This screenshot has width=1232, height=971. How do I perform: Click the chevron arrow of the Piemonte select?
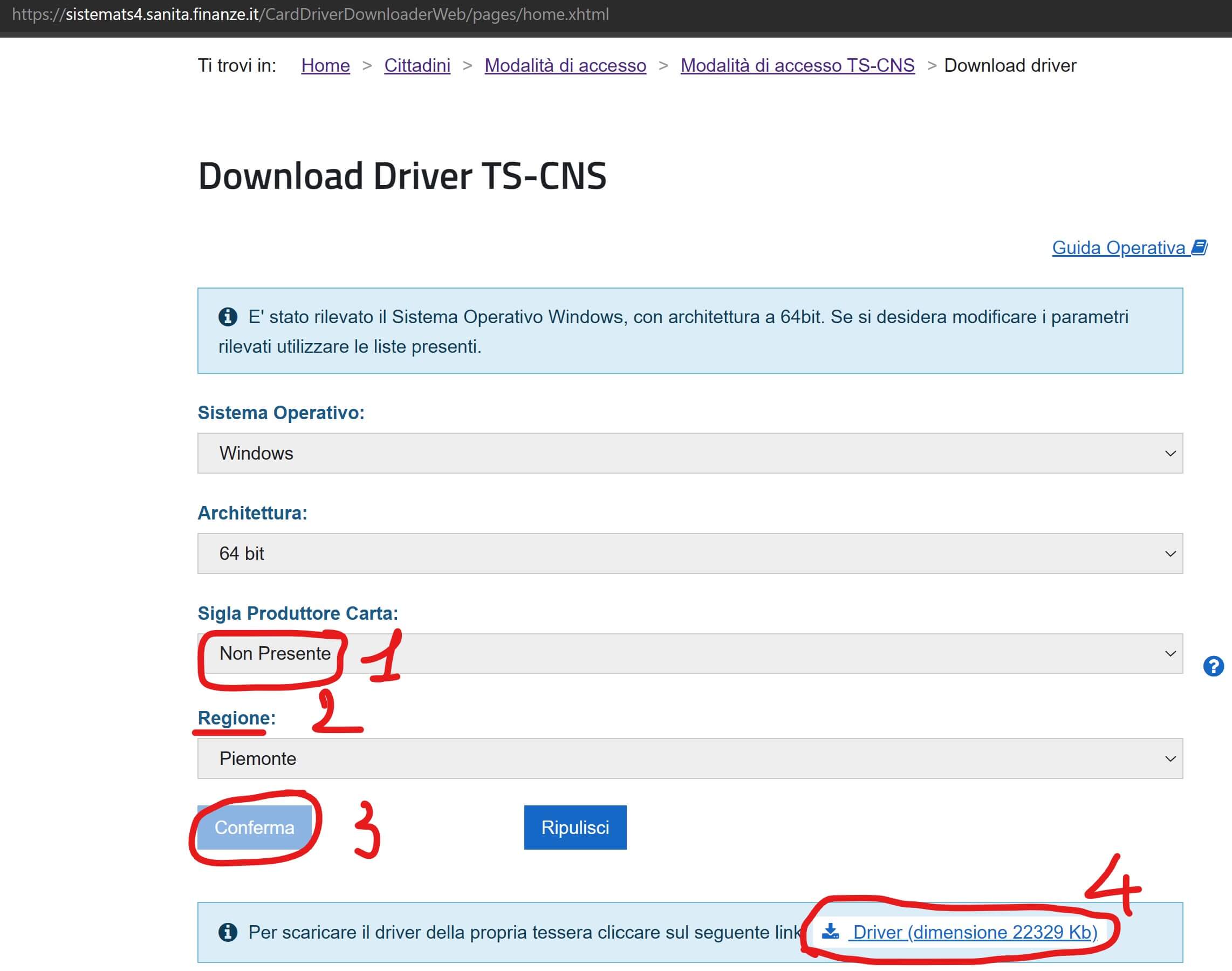tap(1169, 759)
